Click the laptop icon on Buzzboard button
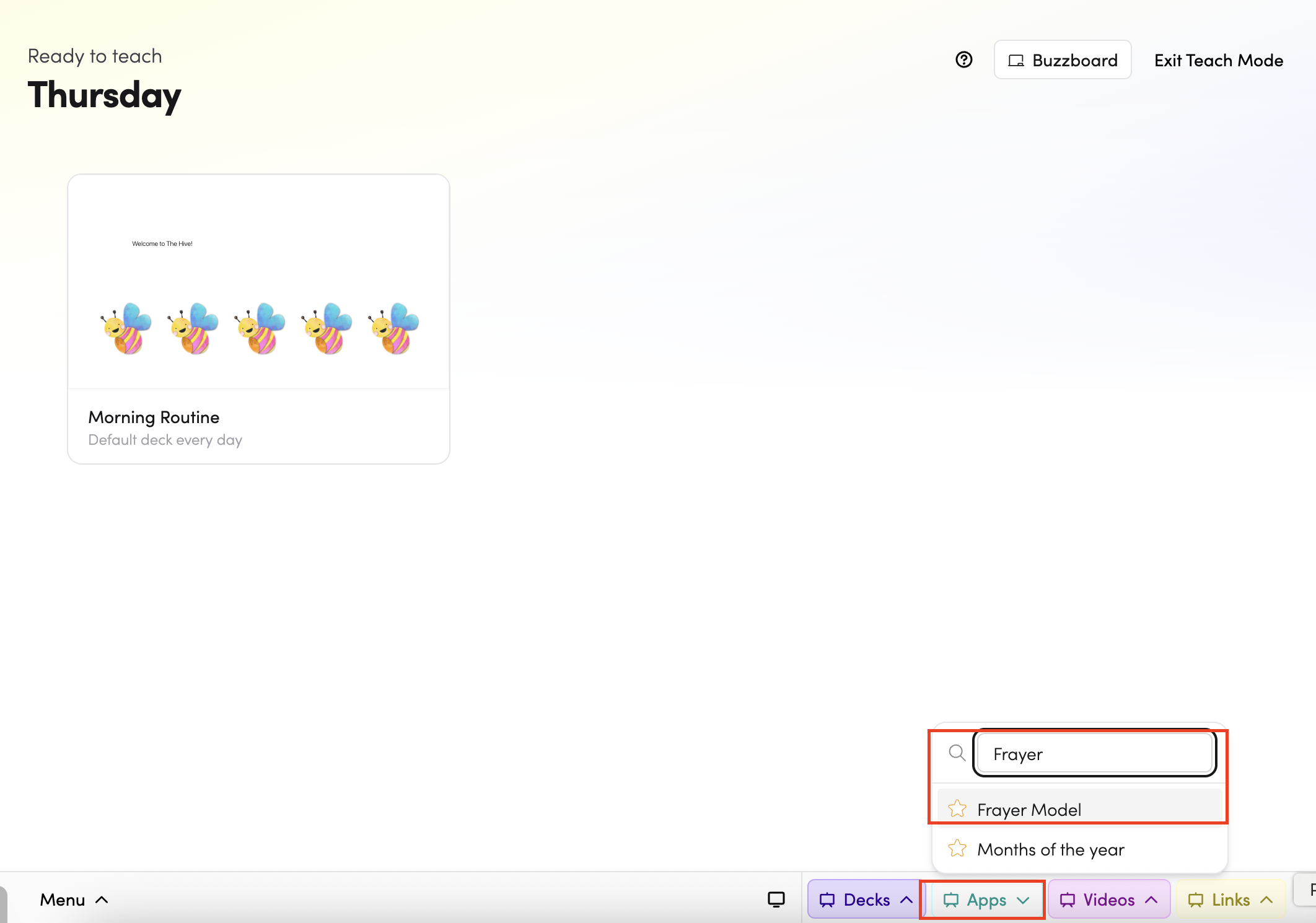The width and height of the screenshot is (1316, 923). pyautogui.click(x=1016, y=61)
